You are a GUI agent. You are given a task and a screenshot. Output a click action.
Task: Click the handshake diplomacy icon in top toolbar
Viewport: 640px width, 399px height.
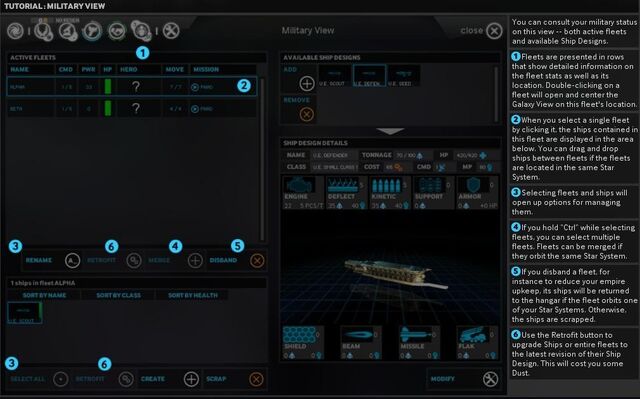coord(117,31)
